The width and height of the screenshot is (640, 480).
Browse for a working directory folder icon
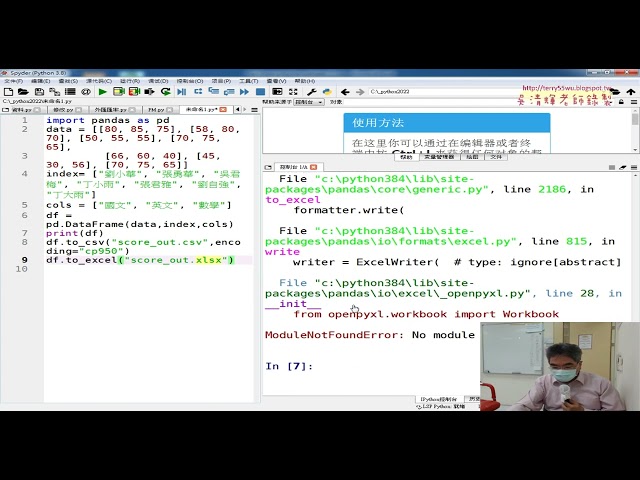[615, 92]
